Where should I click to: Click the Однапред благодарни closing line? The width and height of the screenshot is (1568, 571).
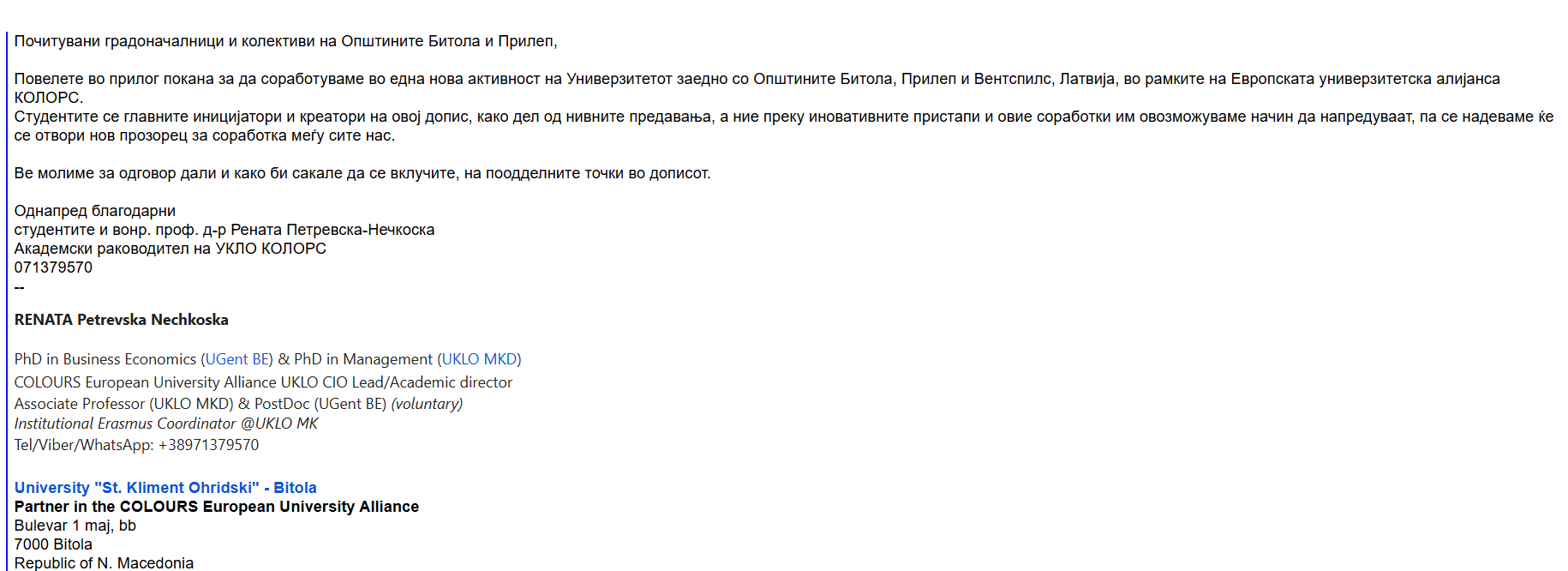click(x=95, y=211)
